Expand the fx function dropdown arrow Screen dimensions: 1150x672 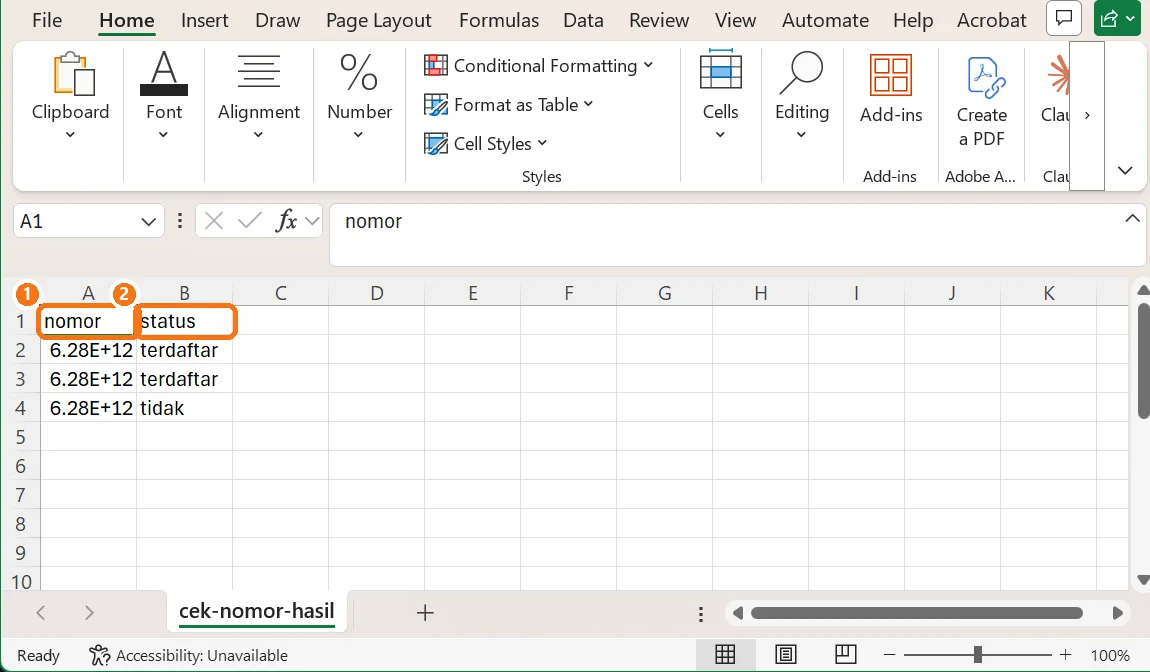[312, 221]
